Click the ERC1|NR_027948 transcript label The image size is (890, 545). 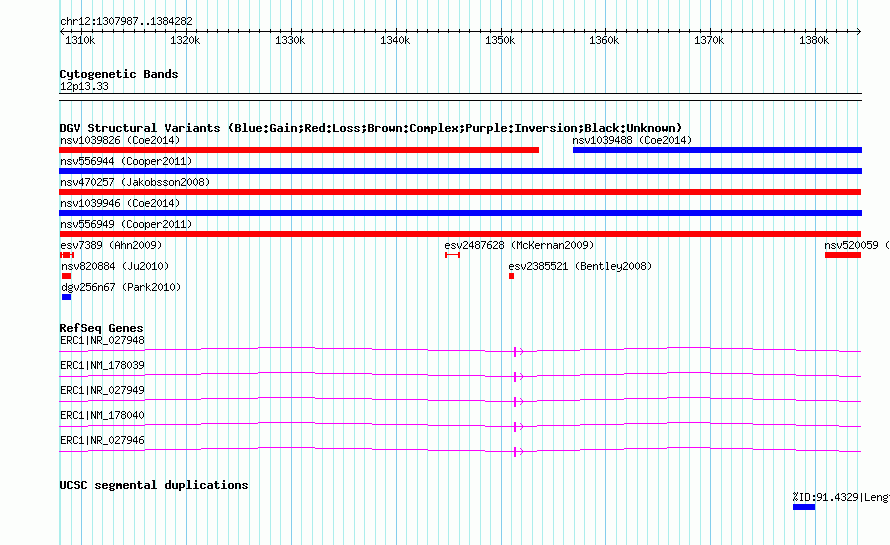(x=102, y=340)
